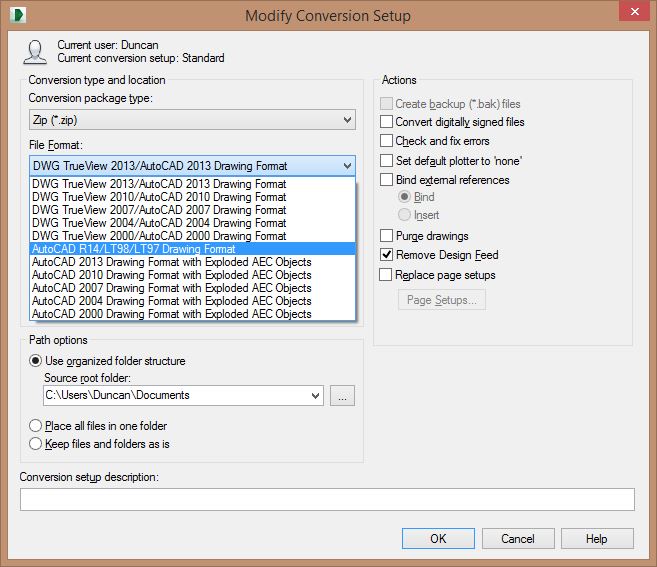Select the Bind radio option
This screenshot has height=567, width=657.
click(404, 197)
